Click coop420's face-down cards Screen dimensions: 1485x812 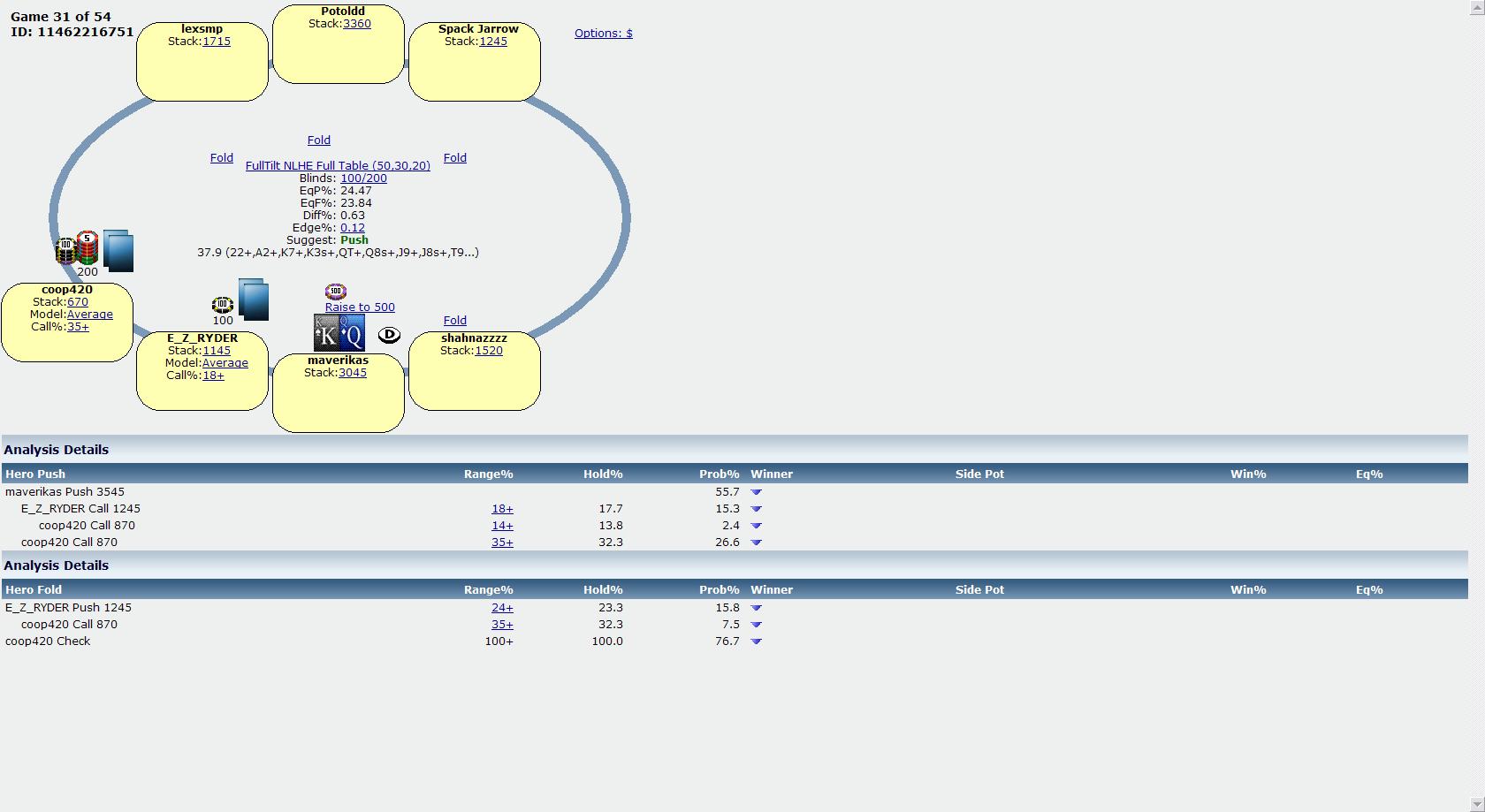118,250
